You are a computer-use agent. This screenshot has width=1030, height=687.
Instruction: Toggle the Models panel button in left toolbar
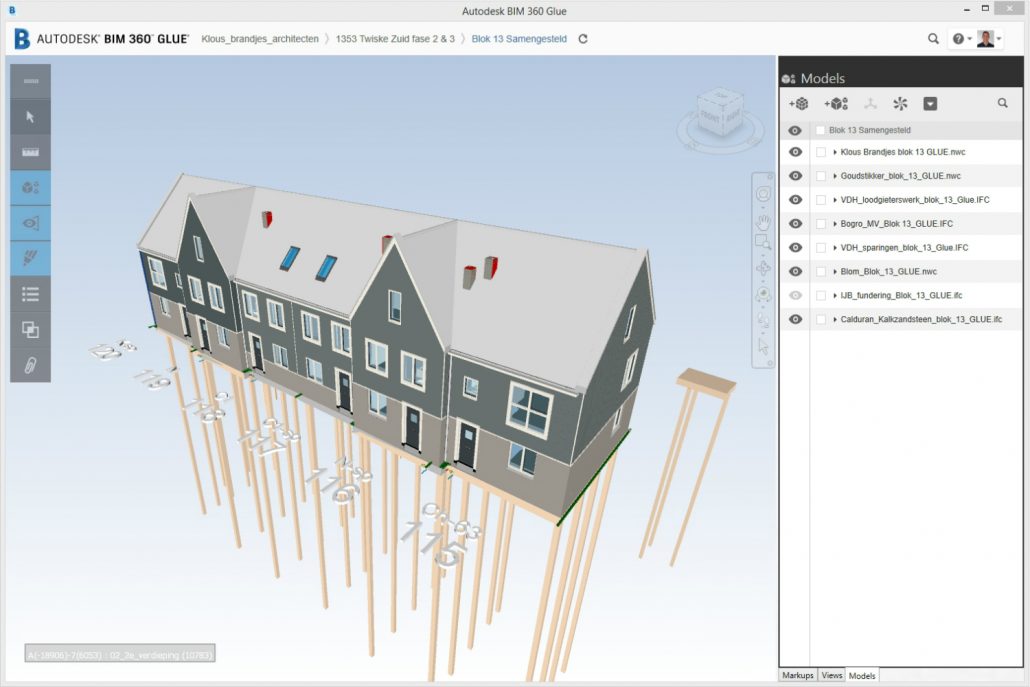(x=30, y=188)
